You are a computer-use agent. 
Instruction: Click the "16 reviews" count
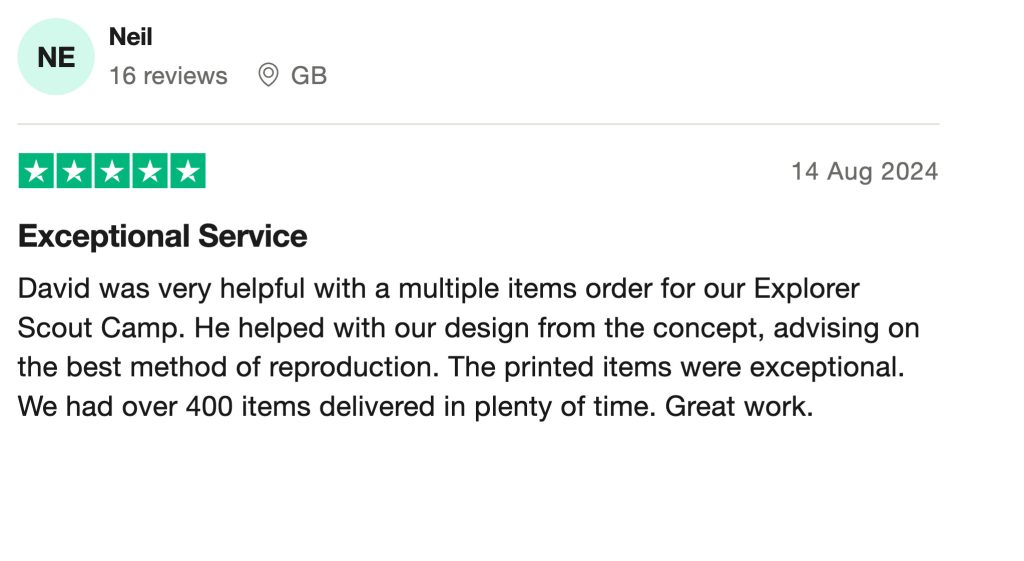point(168,76)
